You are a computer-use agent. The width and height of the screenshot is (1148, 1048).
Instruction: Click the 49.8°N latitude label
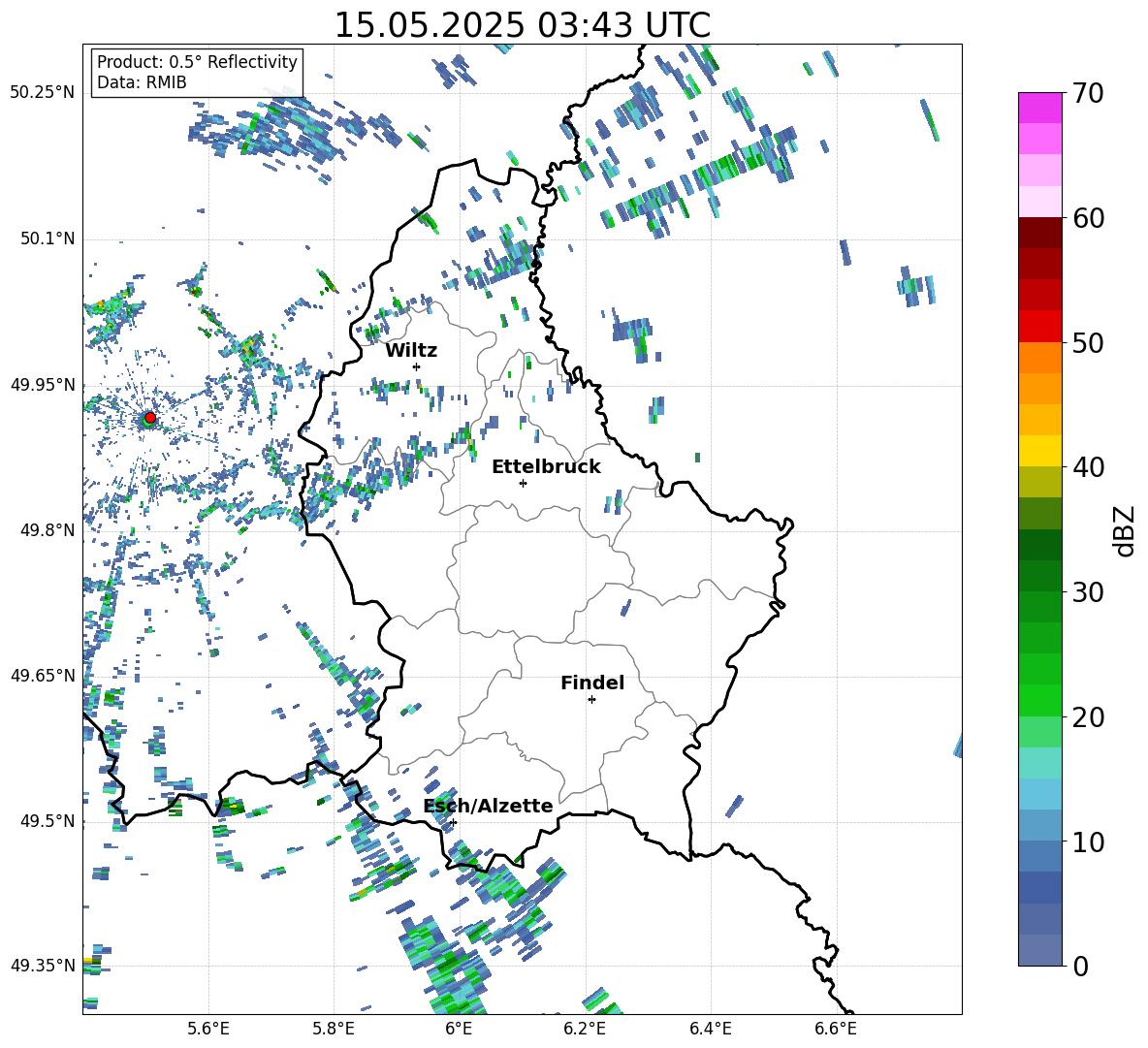(x=48, y=530)
